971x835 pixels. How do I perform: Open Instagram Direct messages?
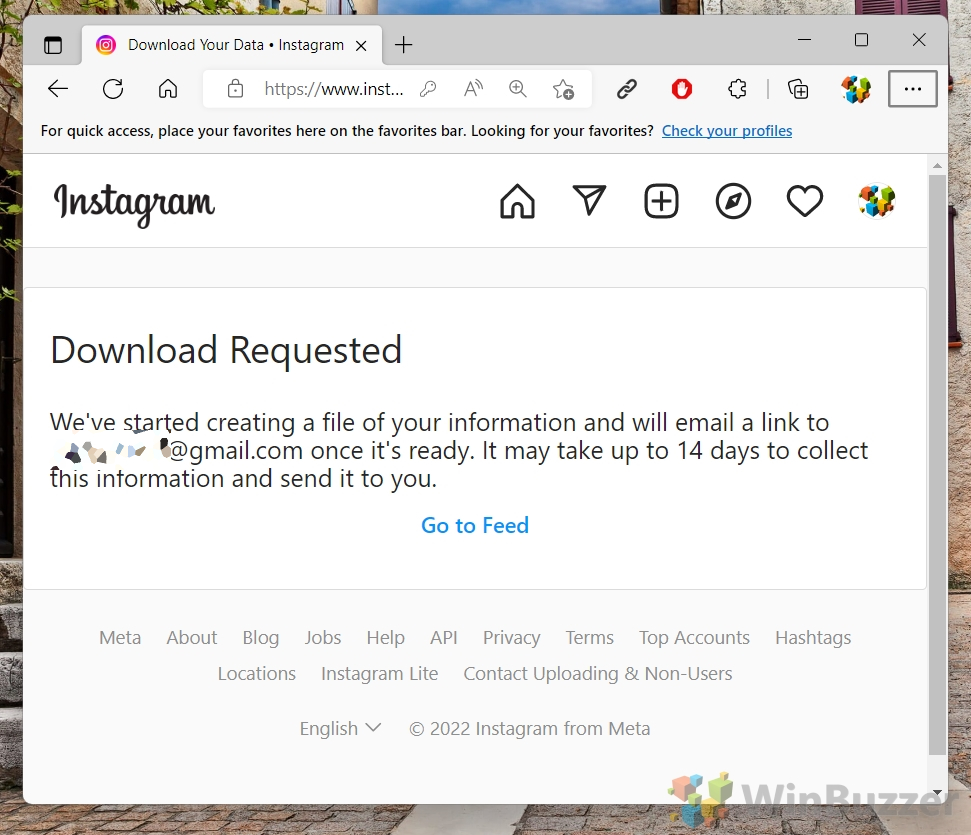[589, 201]
